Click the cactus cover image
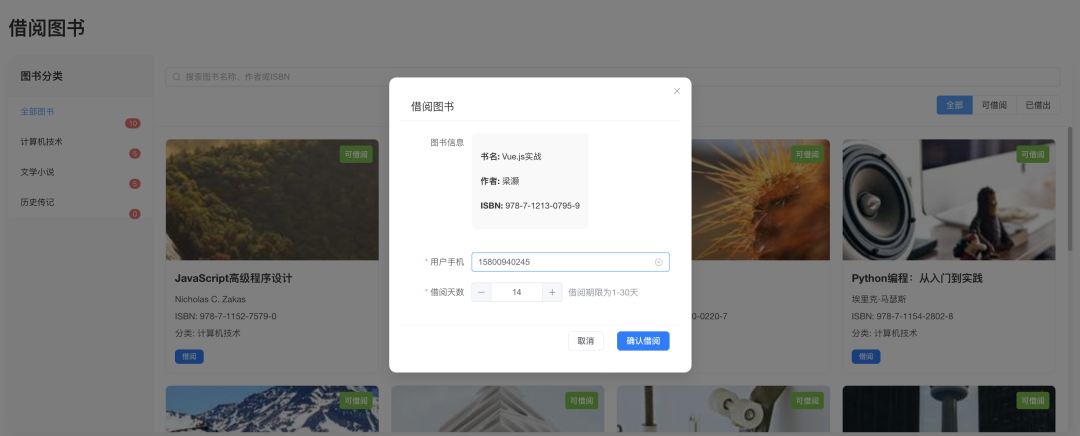Image resolution: width=1080 pixels, height=436 pixels. (760, 200)
